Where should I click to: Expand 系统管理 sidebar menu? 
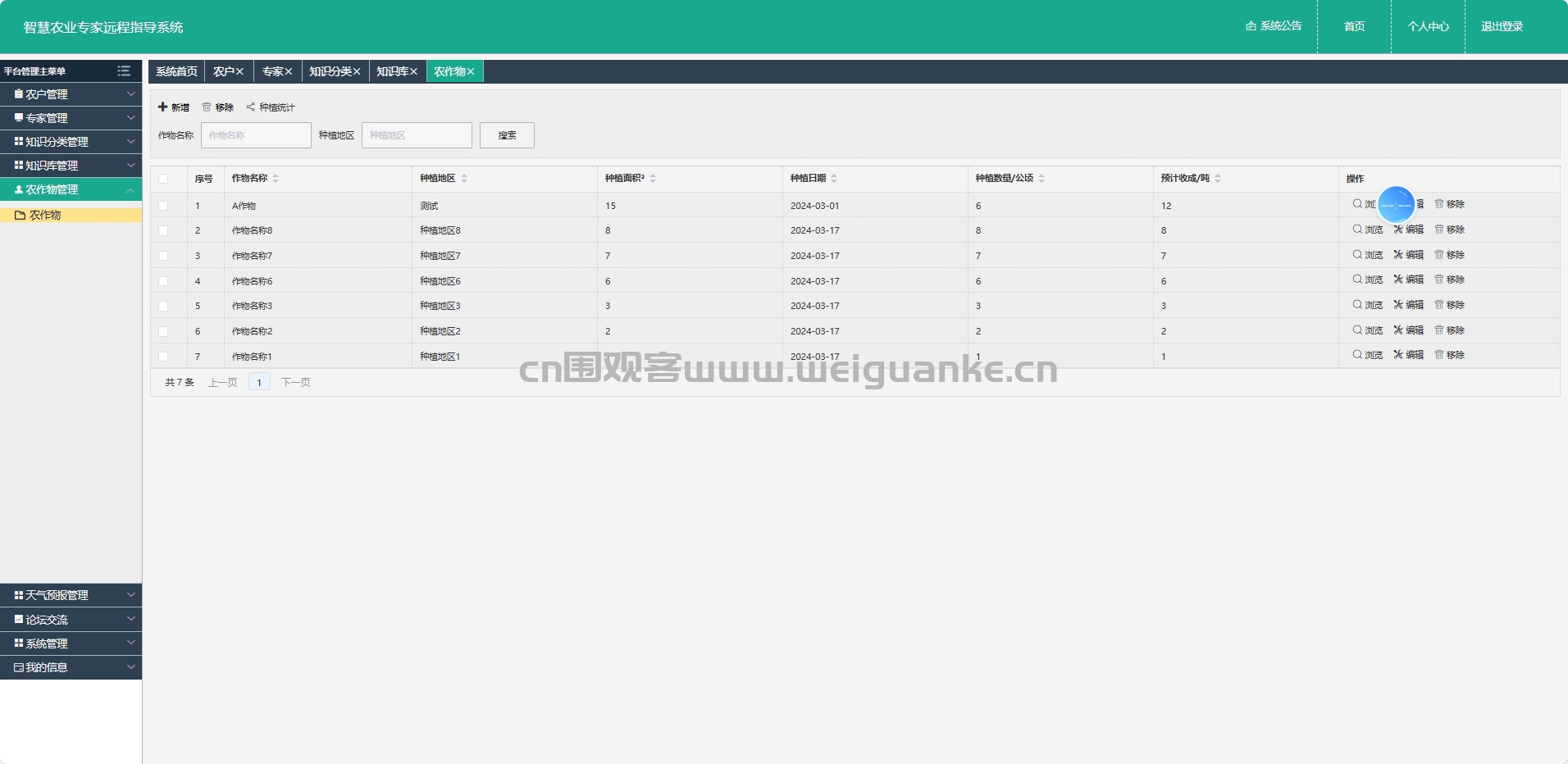tap(71, 643)
